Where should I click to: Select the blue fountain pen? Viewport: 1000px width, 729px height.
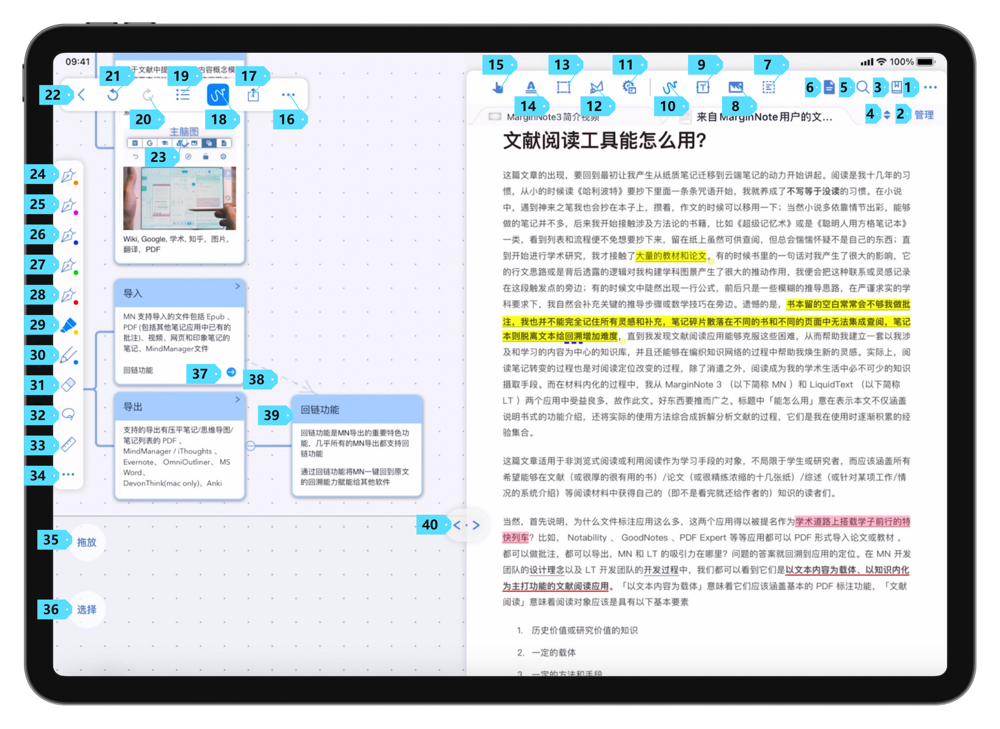69,235
